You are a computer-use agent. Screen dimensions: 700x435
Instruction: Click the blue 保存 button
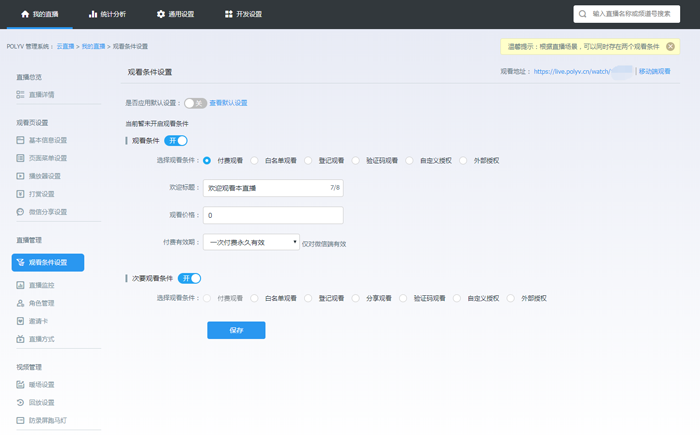point(236,330)
